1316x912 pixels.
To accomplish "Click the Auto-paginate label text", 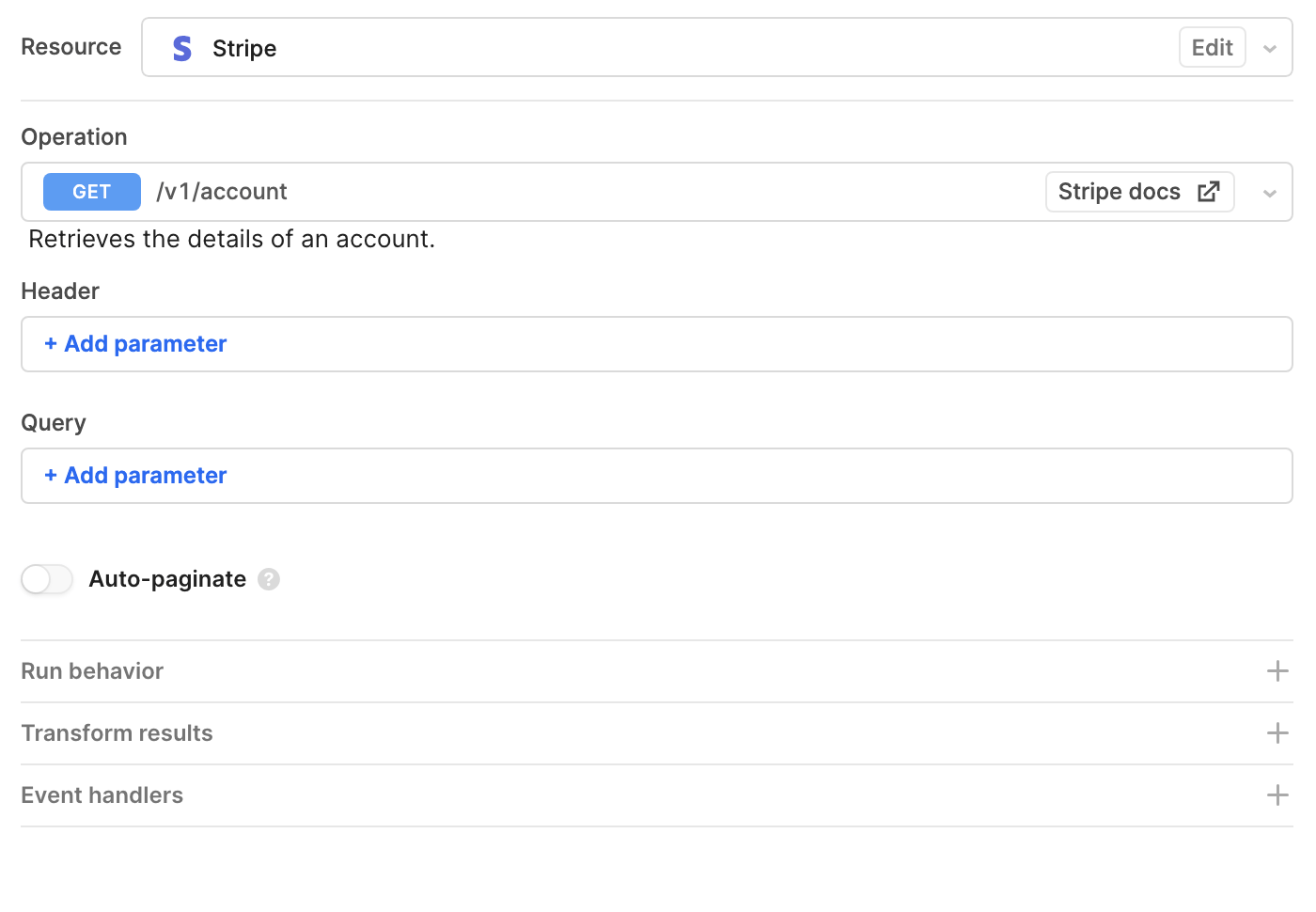I will (x=167, y=579).
